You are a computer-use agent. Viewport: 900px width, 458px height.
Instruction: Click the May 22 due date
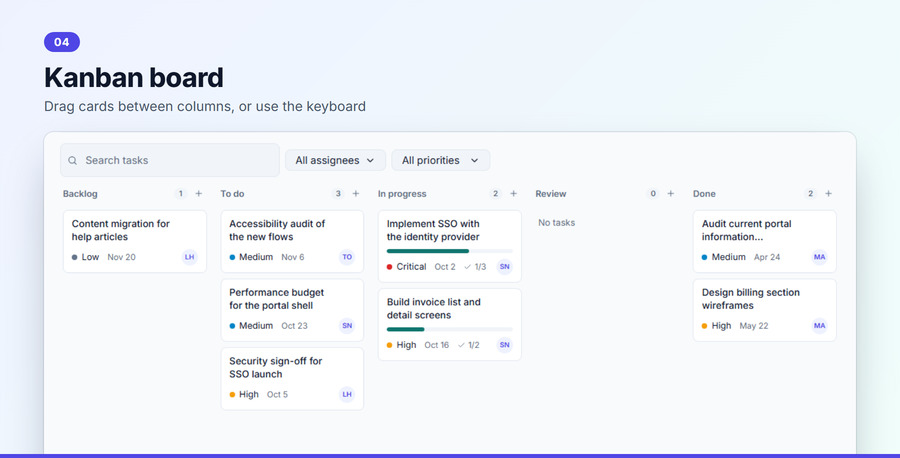pos(754,326)
